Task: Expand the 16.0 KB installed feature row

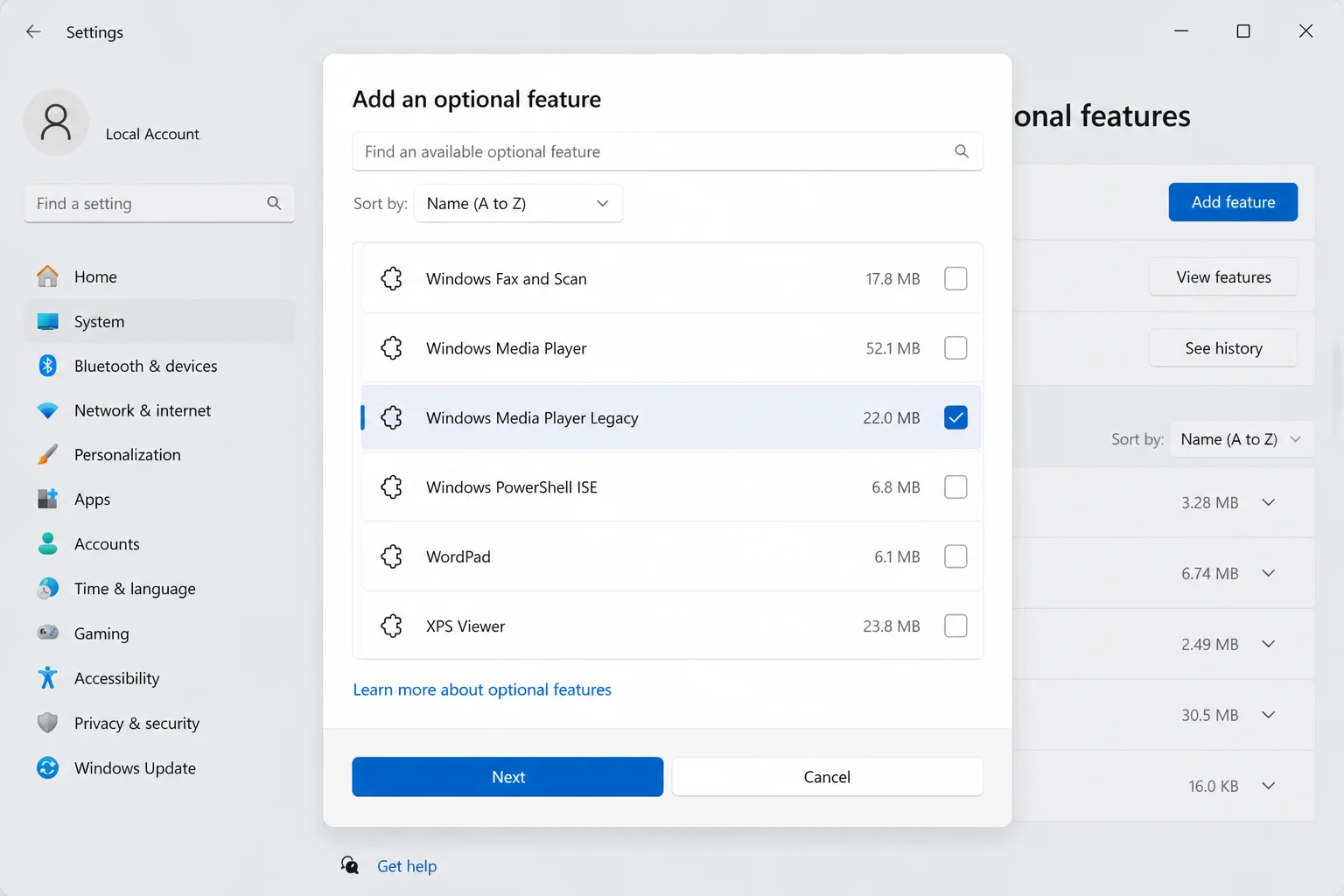Action: click(1269, 786)
